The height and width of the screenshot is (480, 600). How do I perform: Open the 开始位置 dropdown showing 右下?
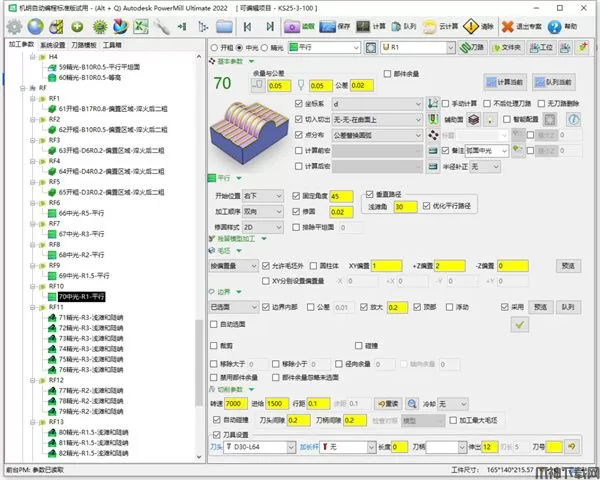pos(266,196)
